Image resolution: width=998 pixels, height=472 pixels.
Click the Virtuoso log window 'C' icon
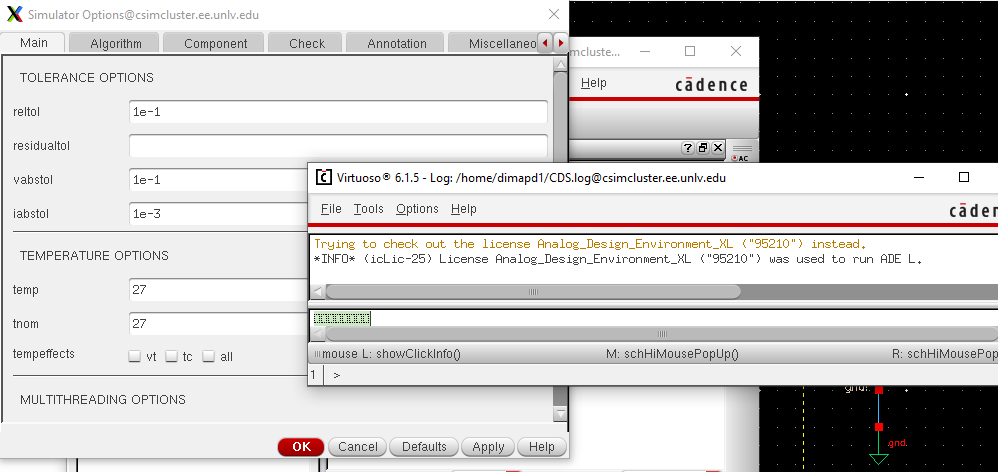pos(324,177)
